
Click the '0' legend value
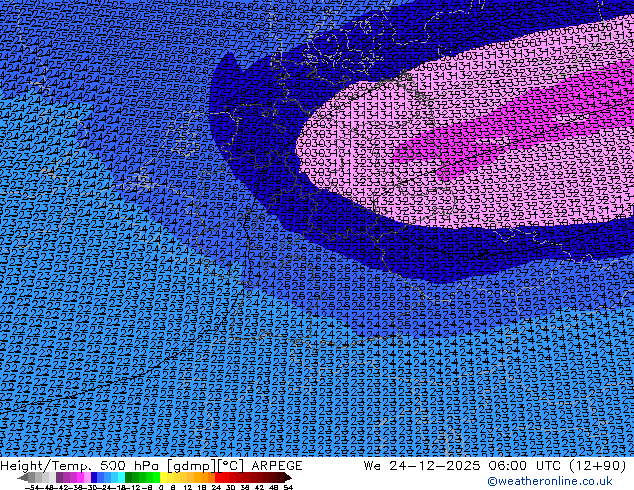(x=161, y=487)
